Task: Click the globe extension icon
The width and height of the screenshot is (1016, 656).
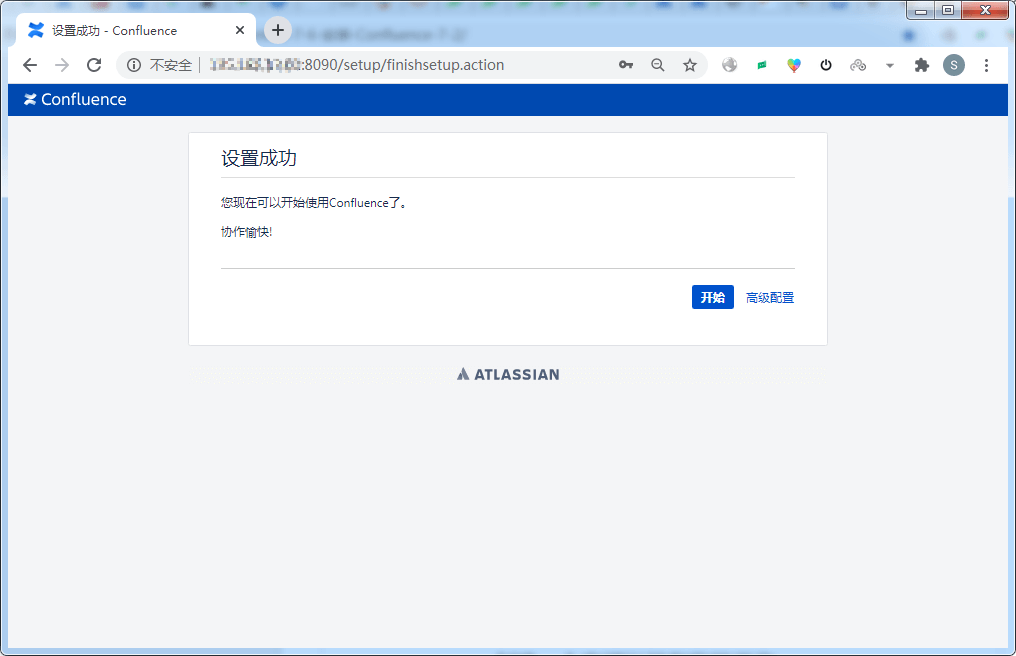Action: click(x=730, y=65)
